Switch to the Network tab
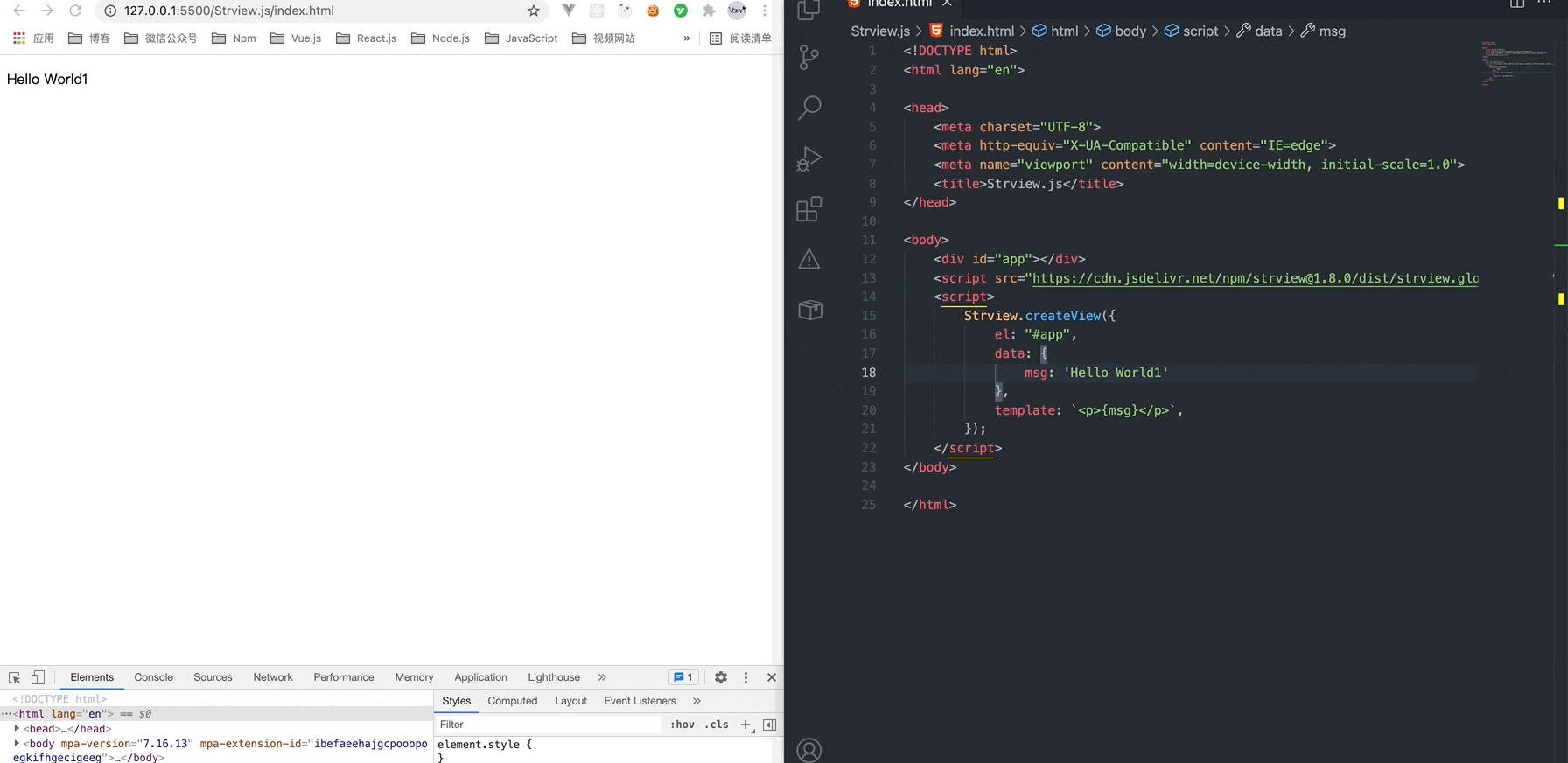Viewport: 1568px width, 763px height. (x=273, y=677)
